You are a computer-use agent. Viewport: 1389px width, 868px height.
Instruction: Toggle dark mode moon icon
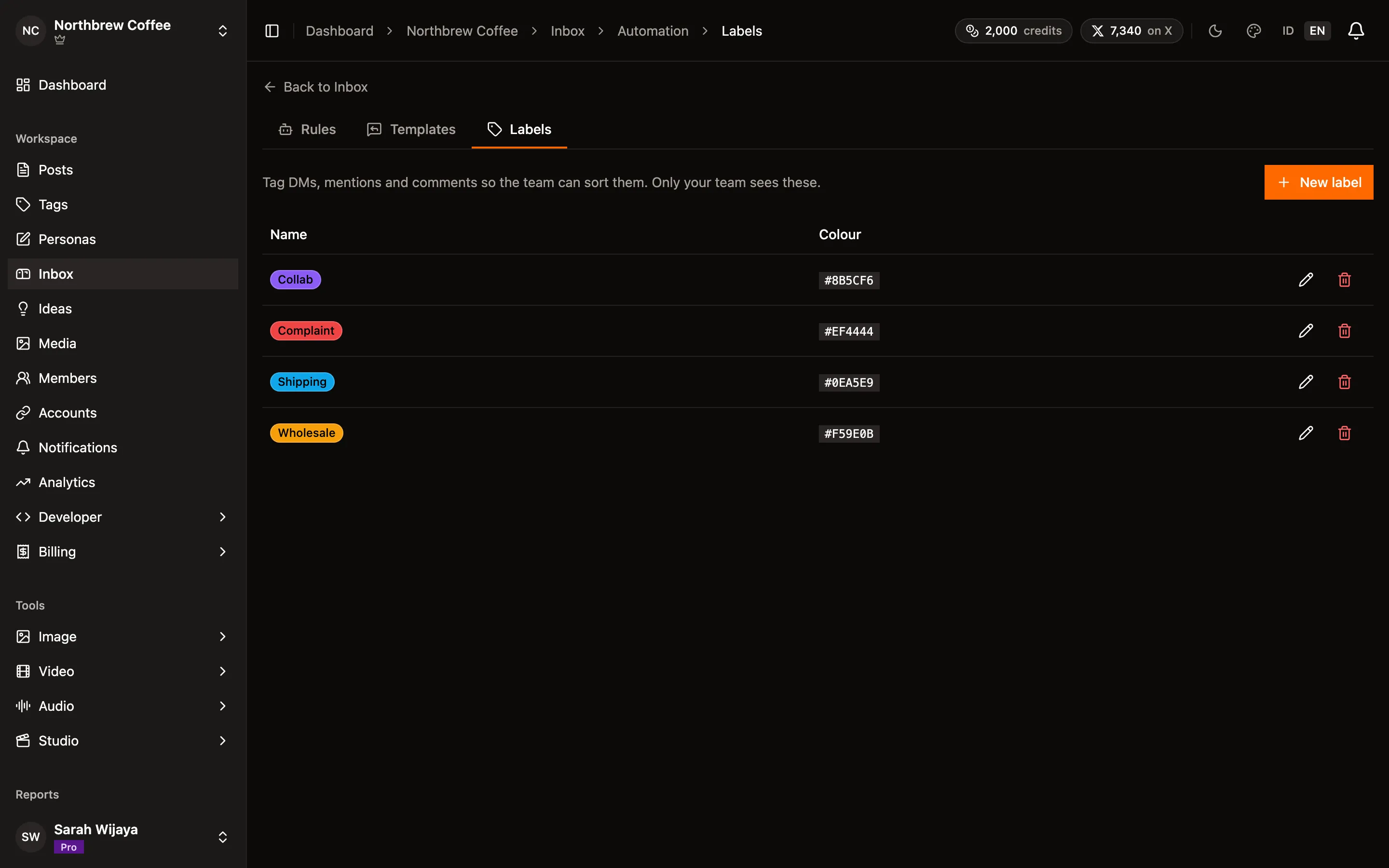click(1215, 31)
